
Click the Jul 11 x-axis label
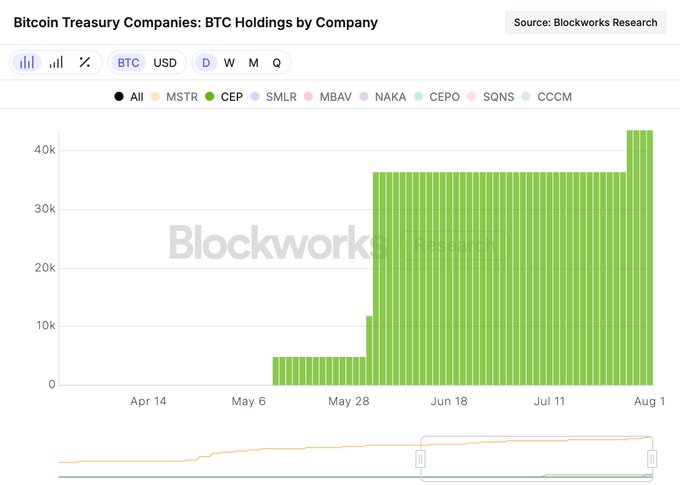coord(549,401)
